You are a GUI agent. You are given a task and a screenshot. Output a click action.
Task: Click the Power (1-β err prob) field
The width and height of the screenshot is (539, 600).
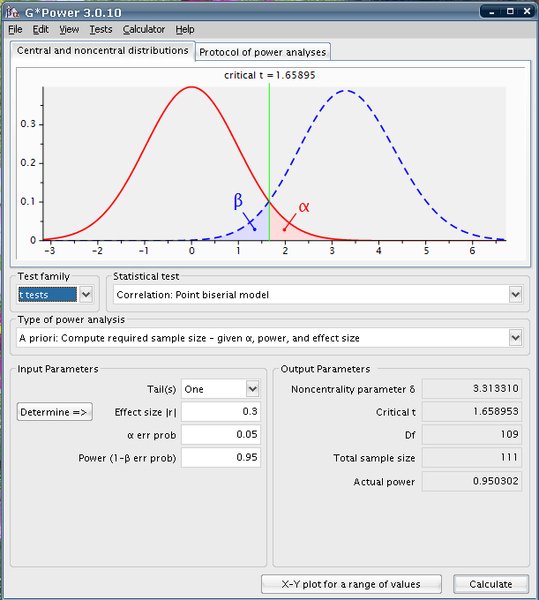click(221, 457)
